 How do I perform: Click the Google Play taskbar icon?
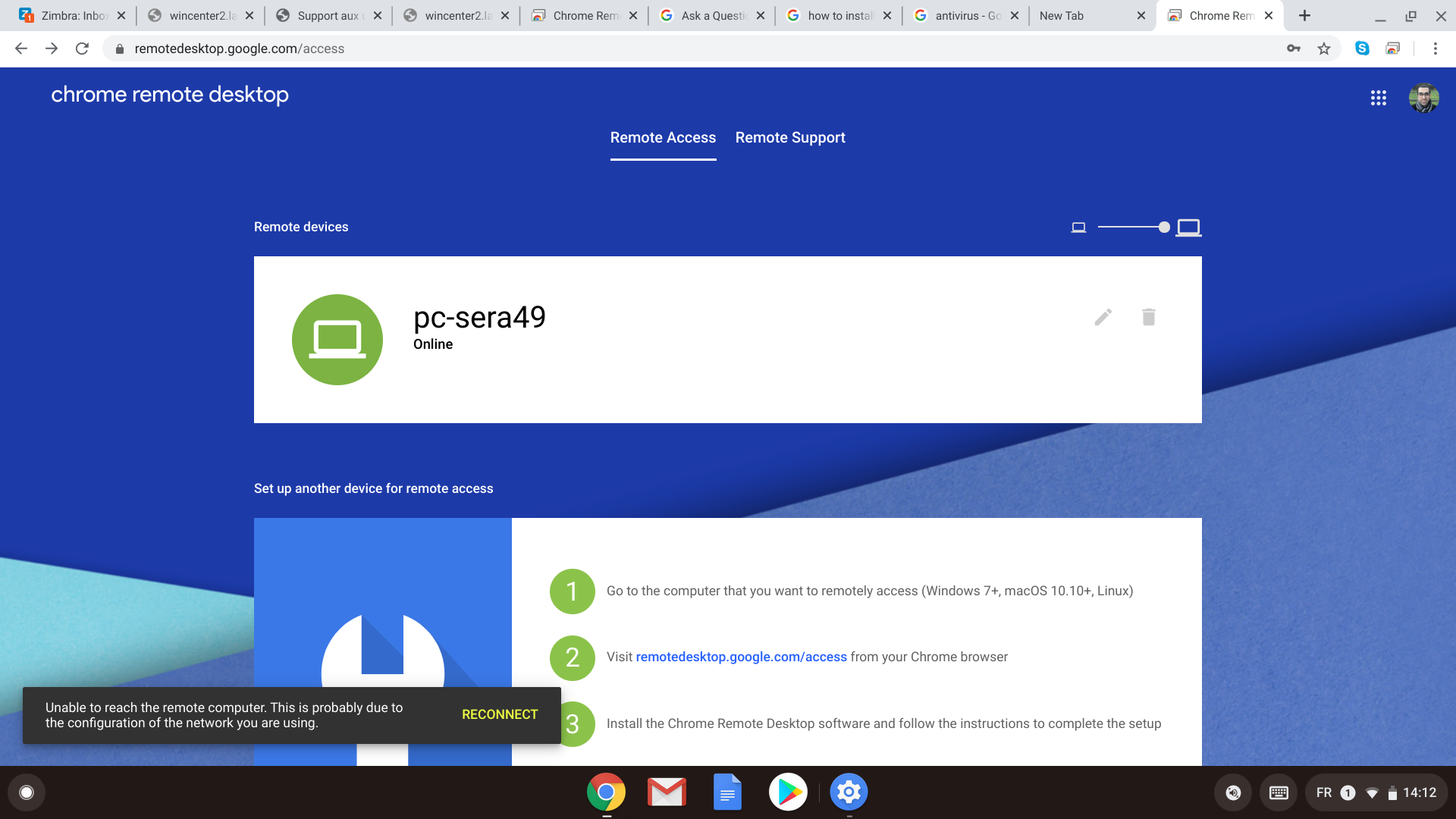789,791
